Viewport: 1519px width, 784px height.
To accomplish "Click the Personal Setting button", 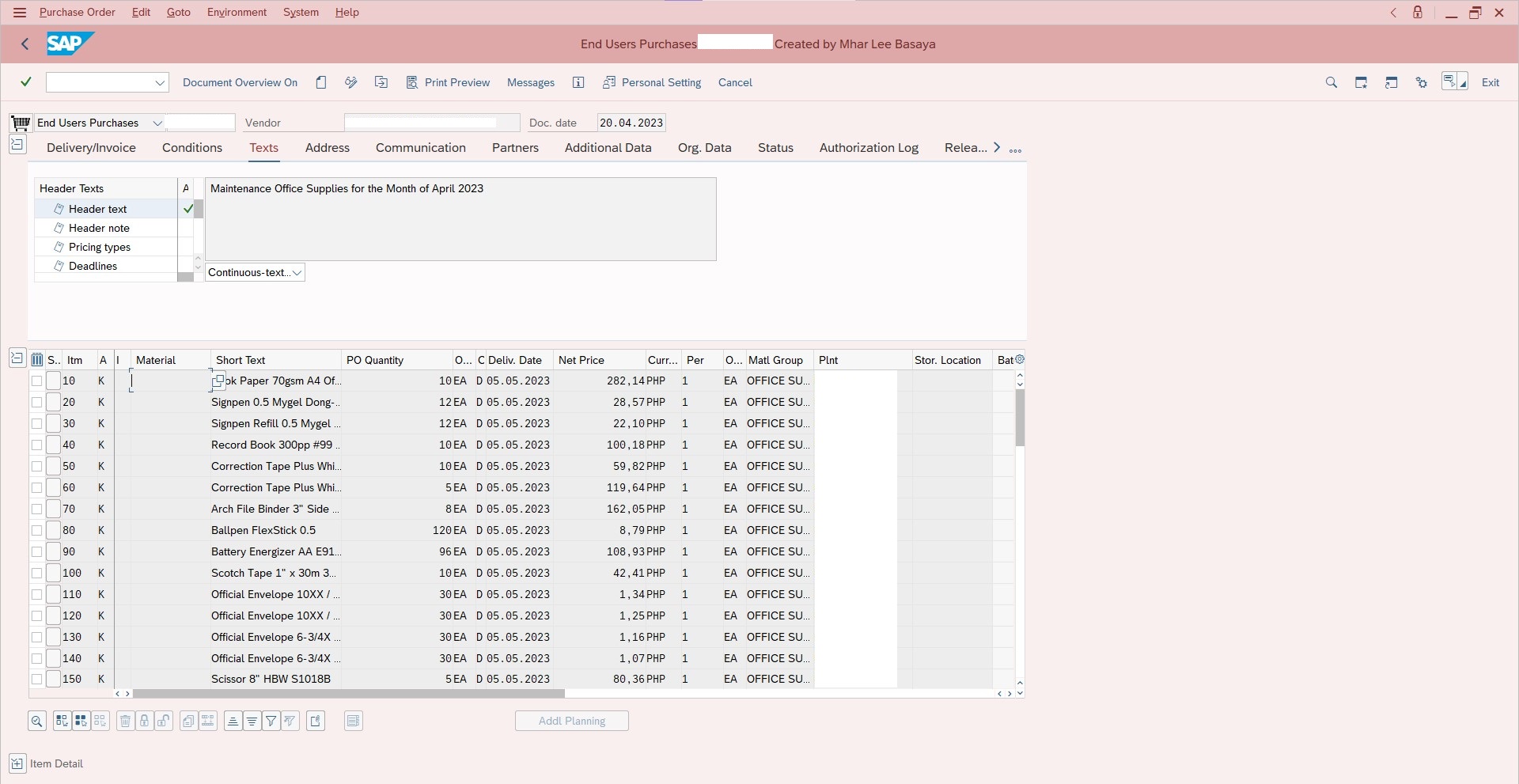I will (652, 82).
